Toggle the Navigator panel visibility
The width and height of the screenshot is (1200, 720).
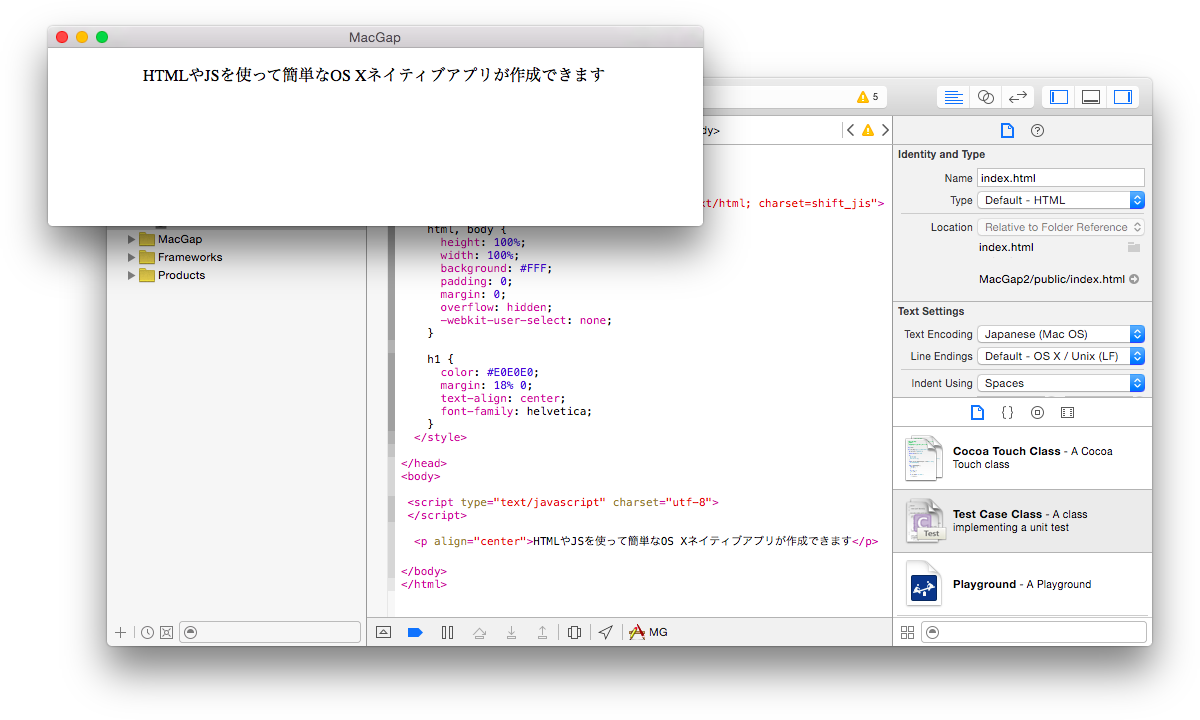tap(1059, 97)
